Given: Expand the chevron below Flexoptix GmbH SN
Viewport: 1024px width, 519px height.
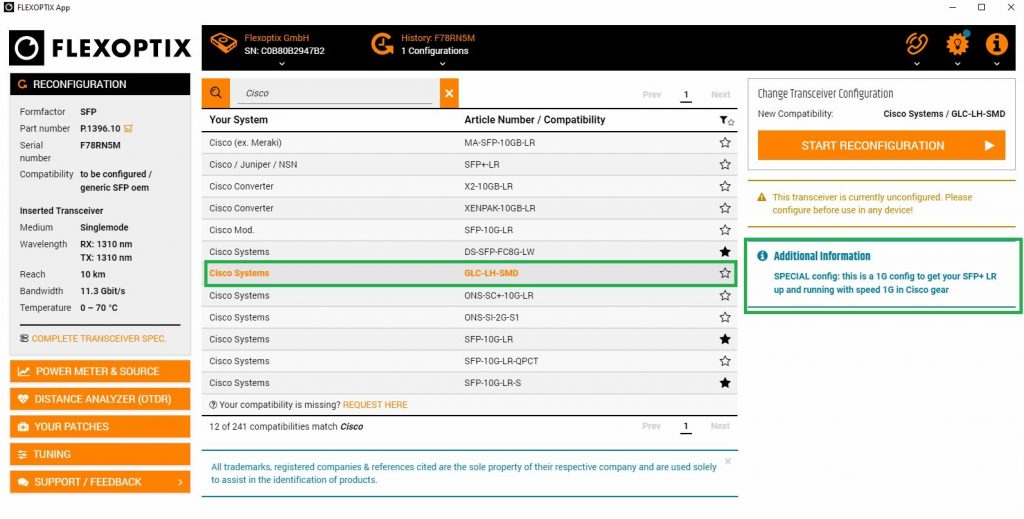Looking at the screenshot, I should [x=281, y=63].
